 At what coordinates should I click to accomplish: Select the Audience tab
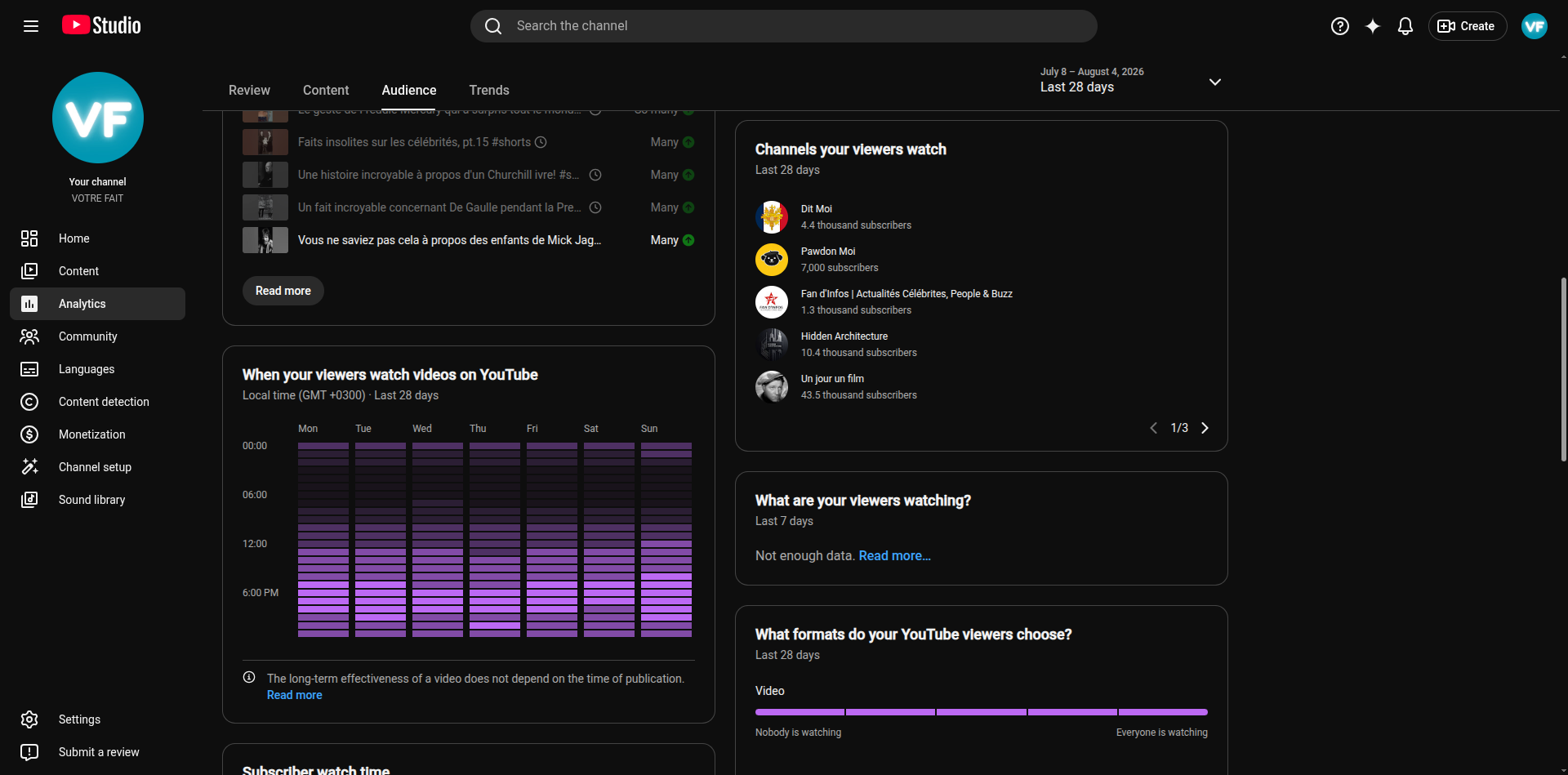click(x=409, y=90)
